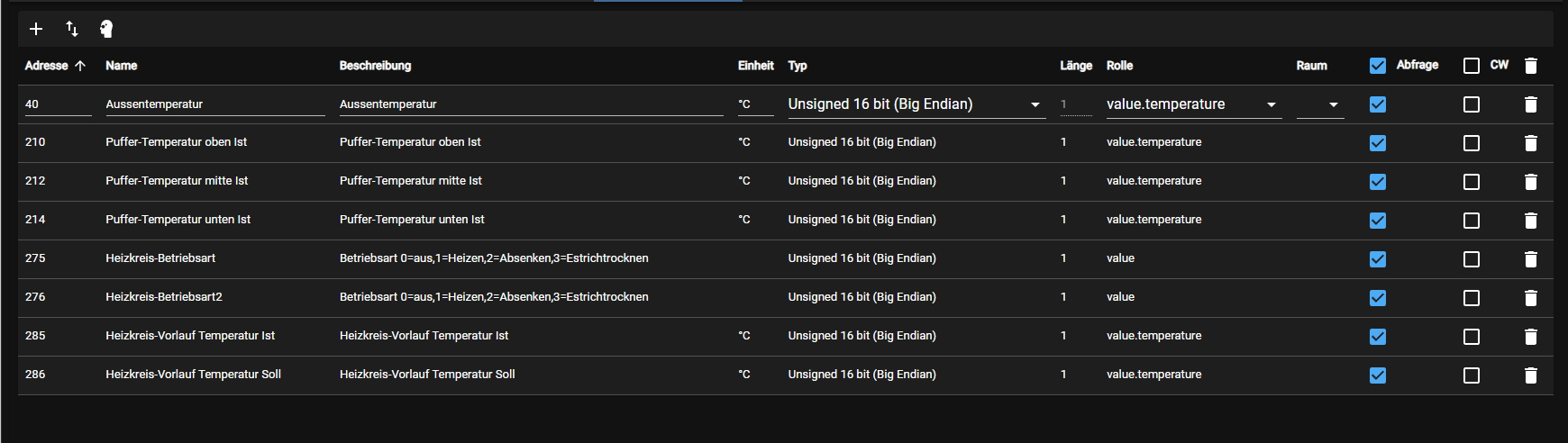Edit the Einheit field of Aussentemperatur row
This screenshot has height=443, width=1568.
pyautogui.click(x=755, y=104)
